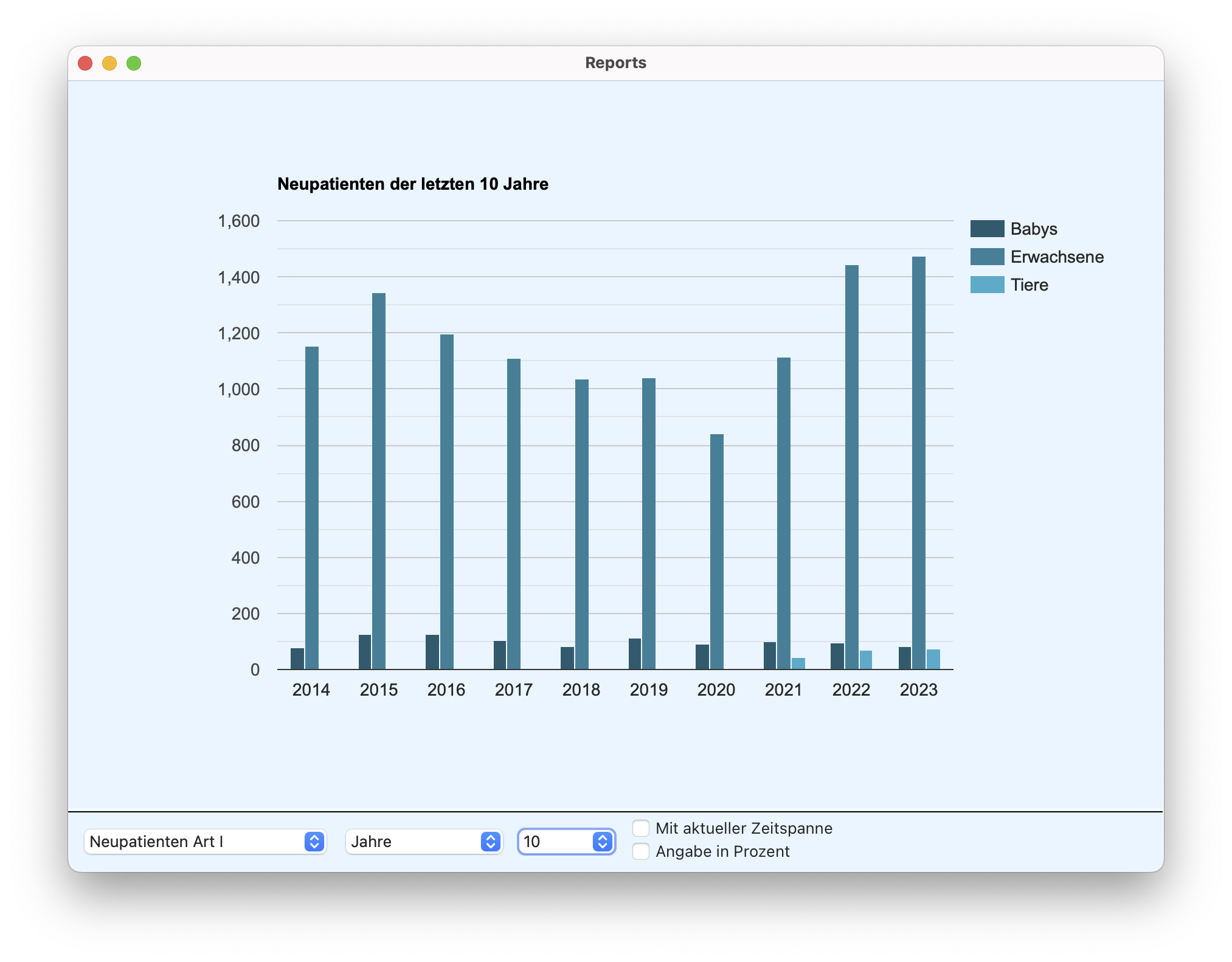
Task: Click the 2015 Erwachsene bar
Action: [x=379, y=480]
